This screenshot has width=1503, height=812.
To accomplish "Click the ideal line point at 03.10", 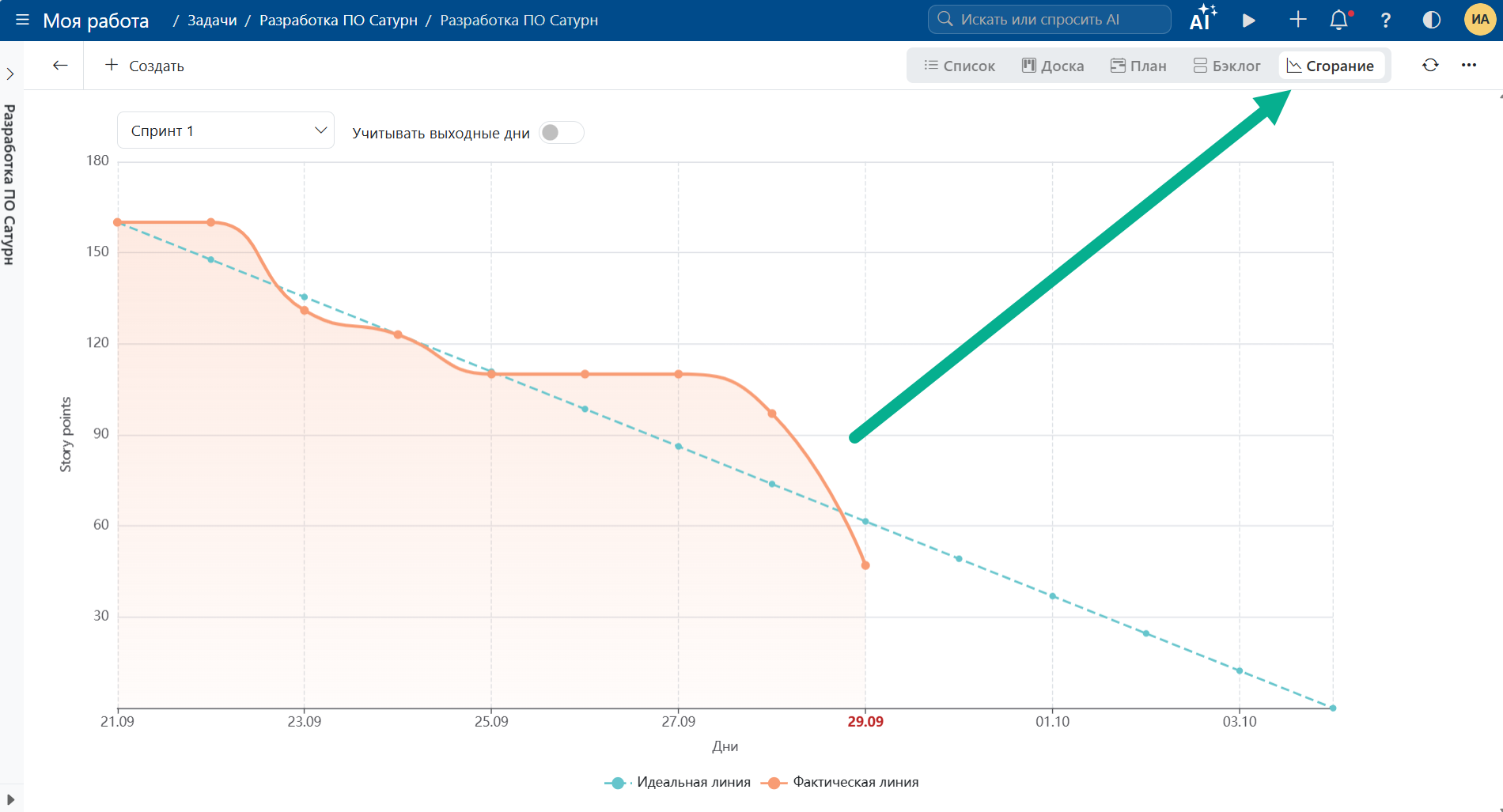I will 1240,671.
